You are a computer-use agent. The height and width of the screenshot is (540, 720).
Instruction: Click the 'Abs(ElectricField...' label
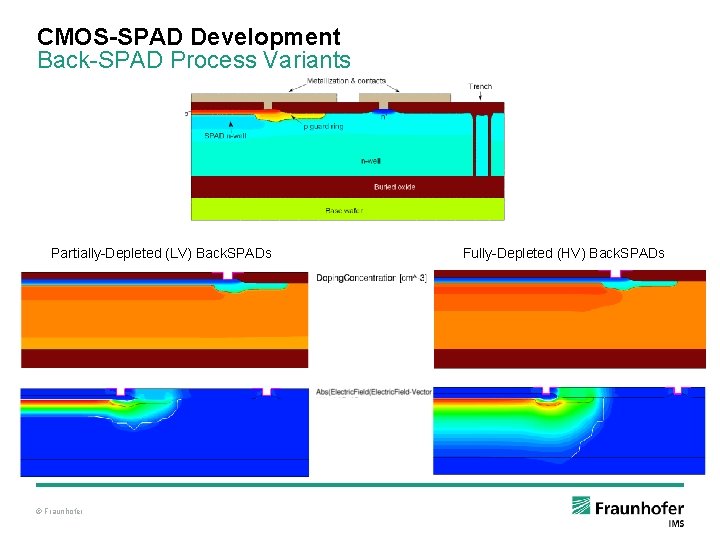tap(374, 392)
